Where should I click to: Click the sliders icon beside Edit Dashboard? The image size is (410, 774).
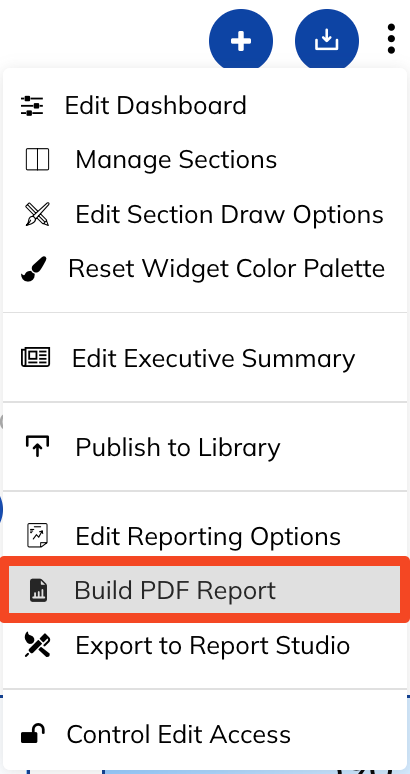pos(32,106)
